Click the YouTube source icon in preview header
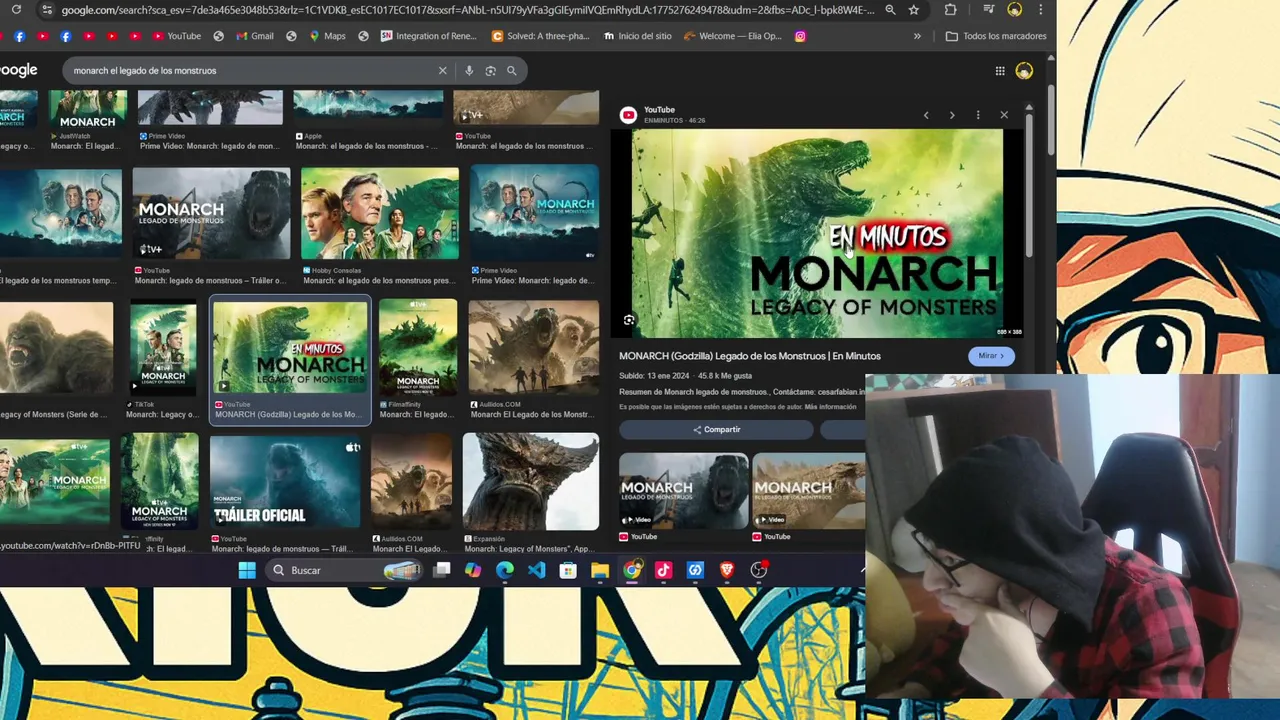 point(628,115)
